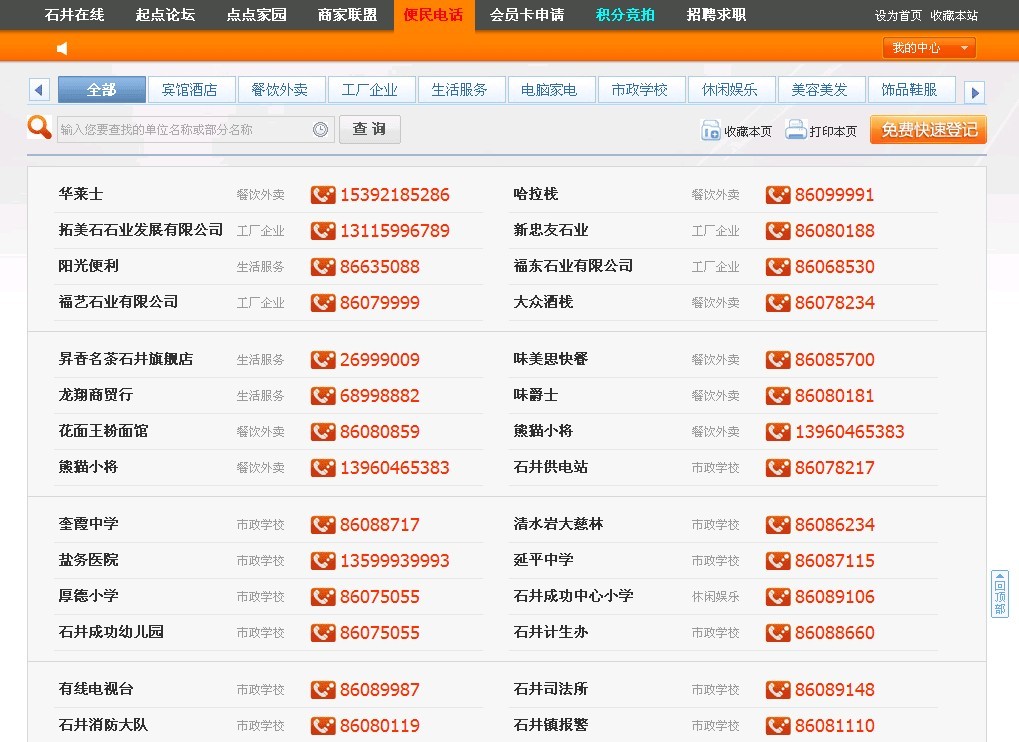Viewport: 1019px width, 742px height.
Task: Switch to the 餐饮外卖 category tab
Action: point(280,90)
